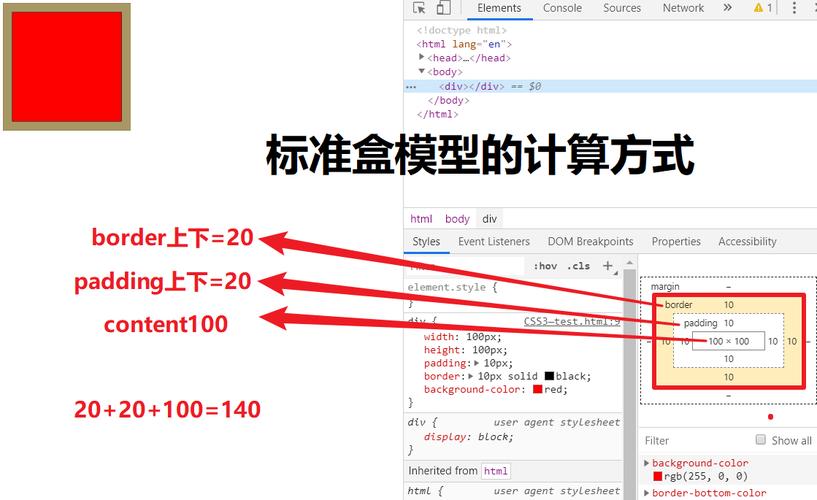The image size is (817, 500).
Task: Collapse the body element node
Action: (x=422, y=71)
